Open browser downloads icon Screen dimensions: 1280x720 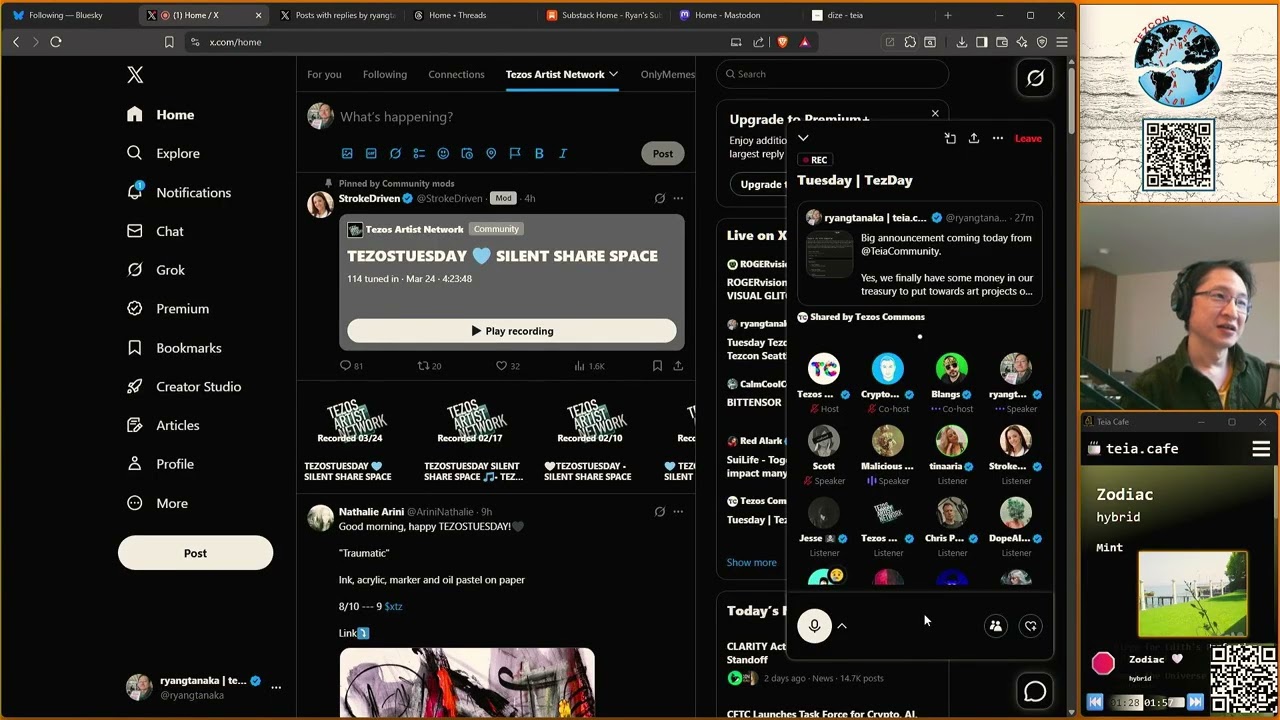coord(961,42)
